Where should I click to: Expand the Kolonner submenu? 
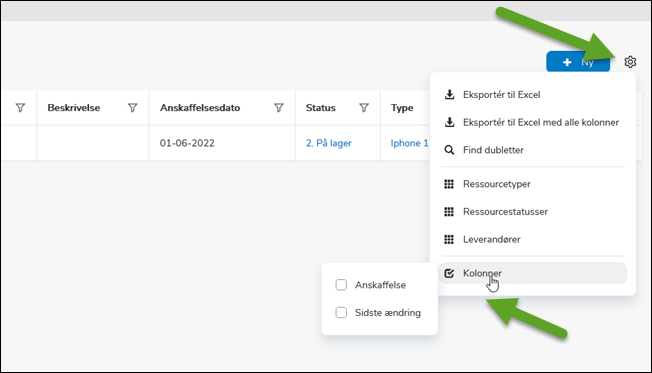pos(533,273)
